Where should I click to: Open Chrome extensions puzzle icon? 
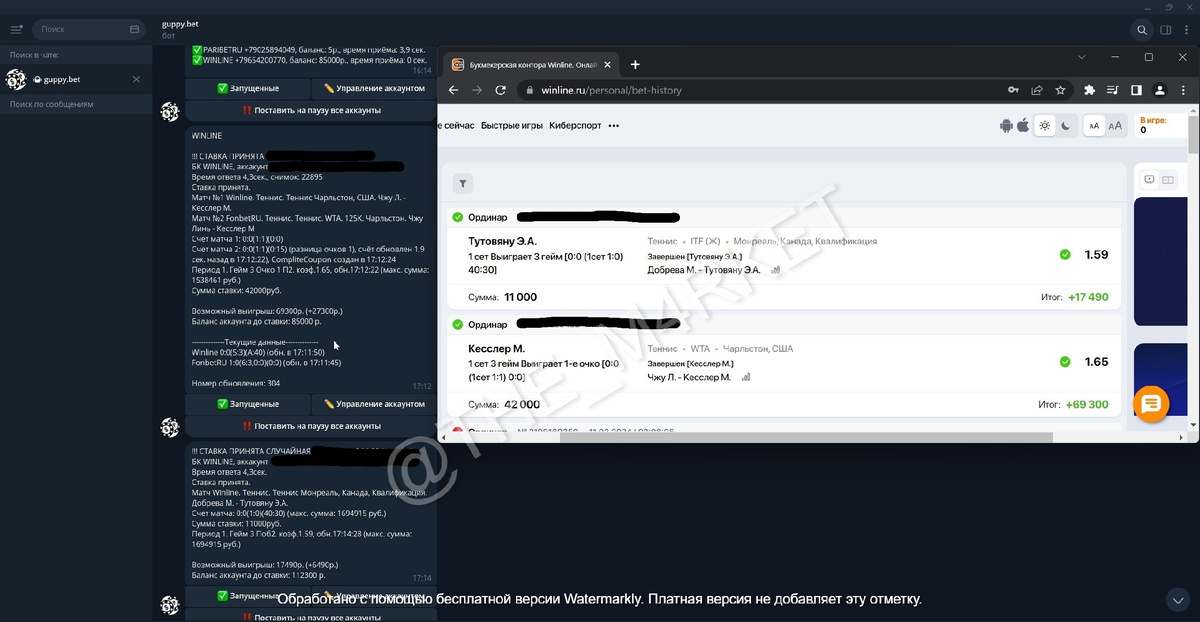1090,90
